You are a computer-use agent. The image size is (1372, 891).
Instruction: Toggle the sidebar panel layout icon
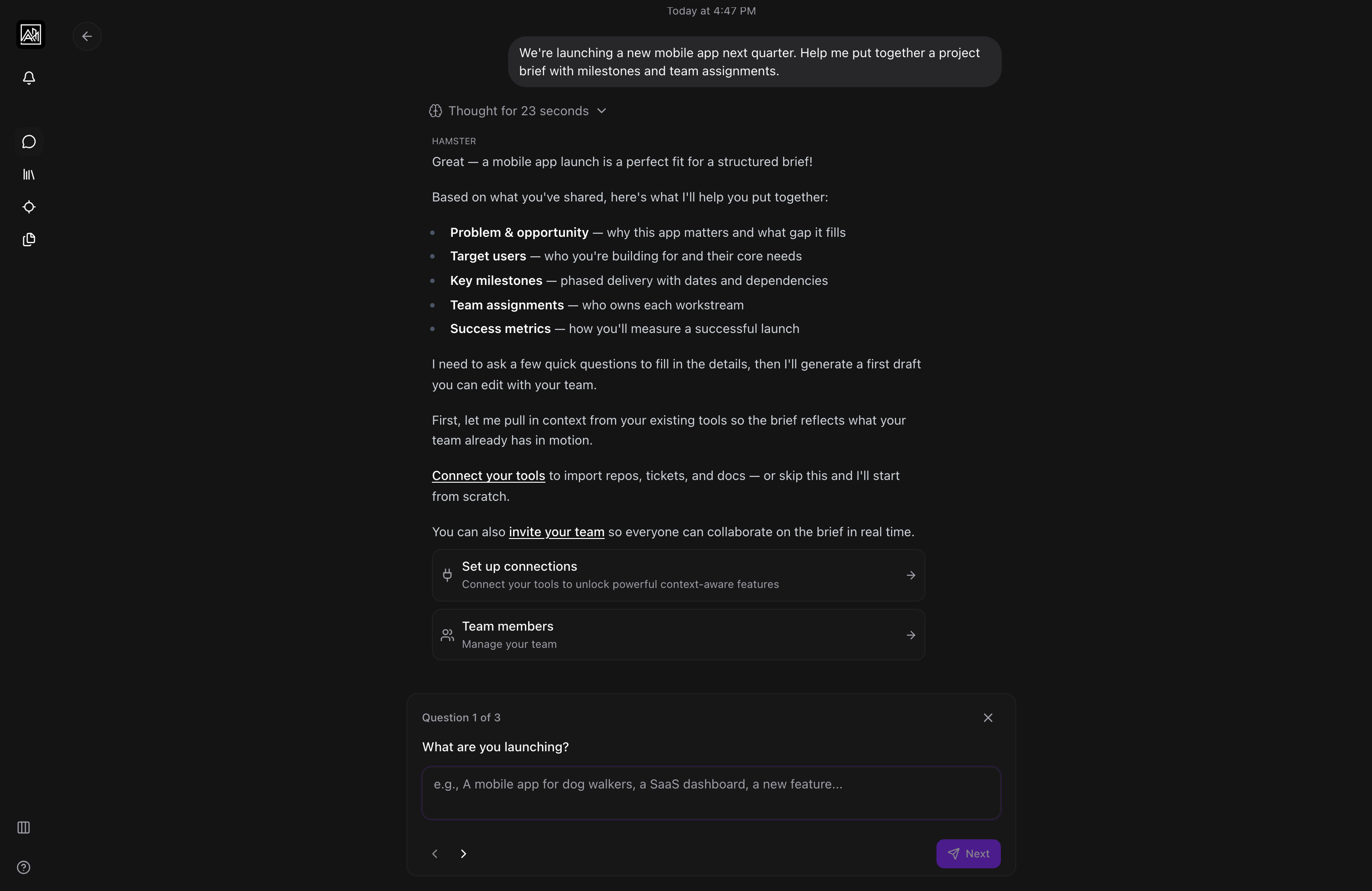pos(24,827)
